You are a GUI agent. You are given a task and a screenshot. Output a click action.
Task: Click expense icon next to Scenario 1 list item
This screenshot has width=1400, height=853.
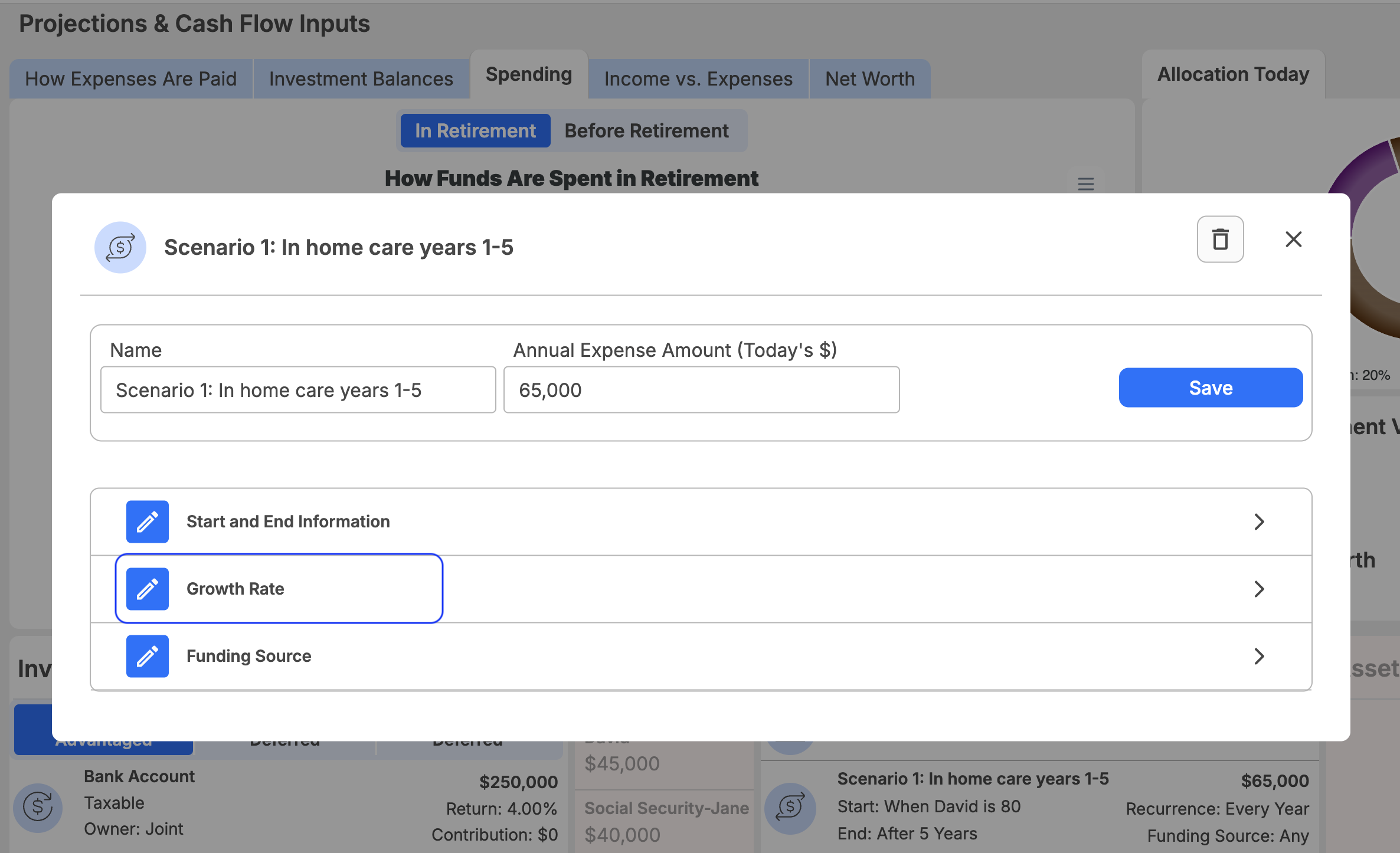pos(790,808)
